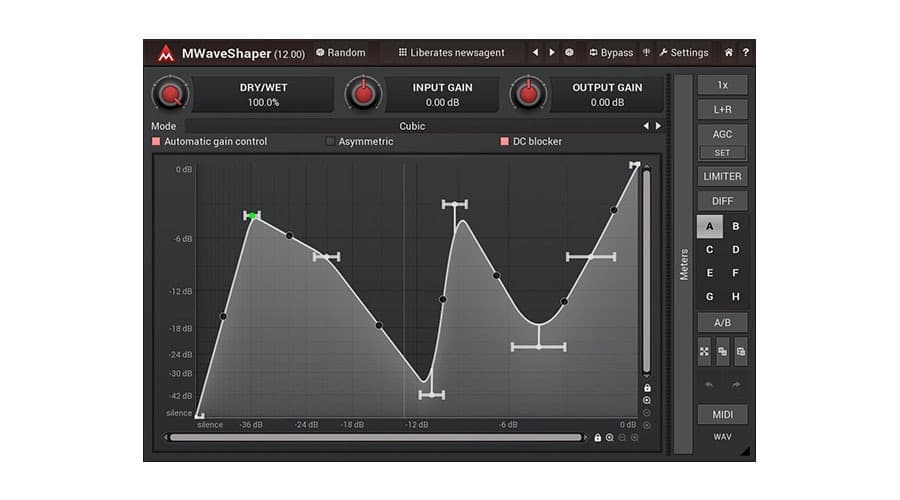Toggle the AGC button

point(722,134)
